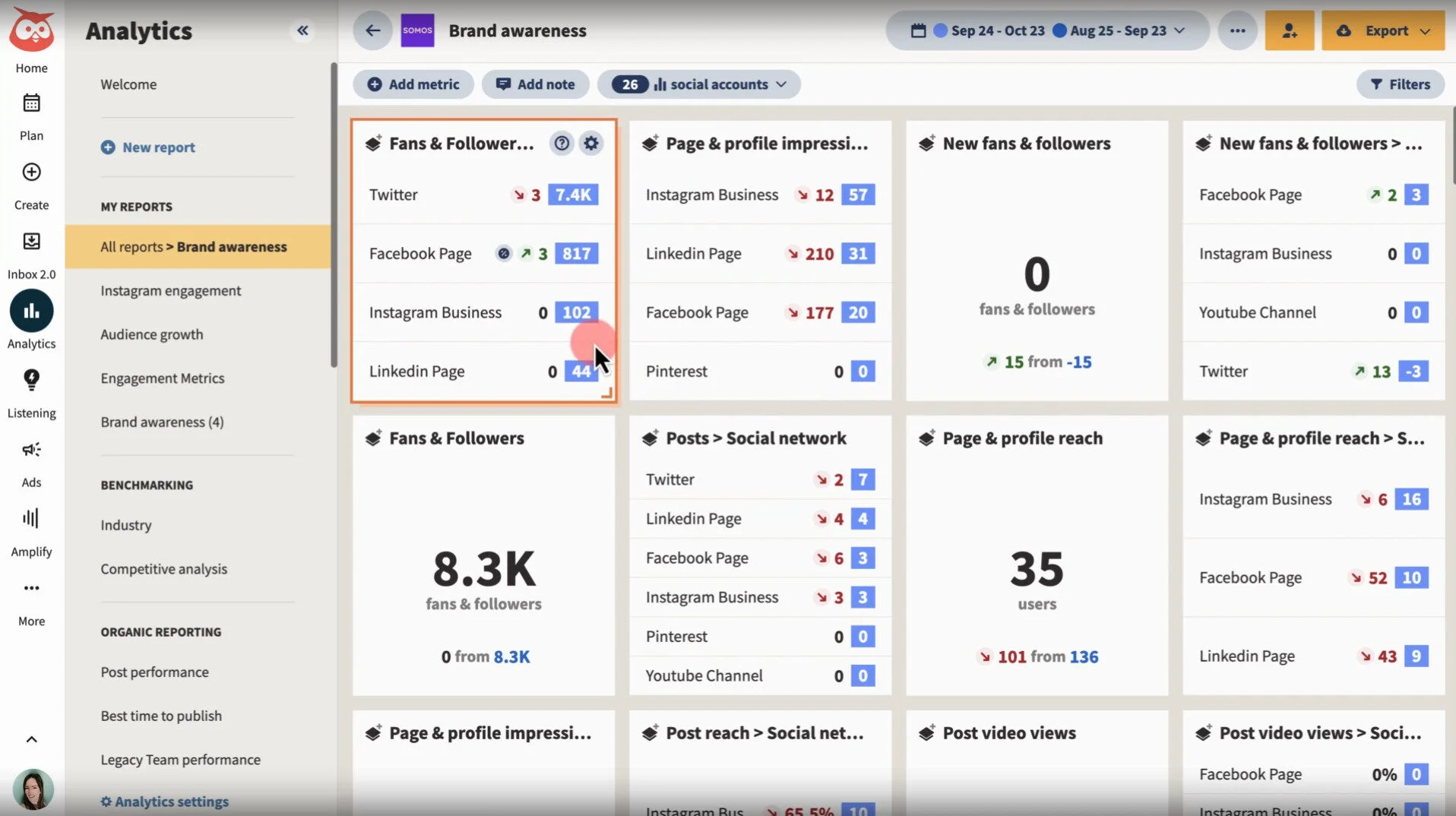Open Industry benchmarking
Viewport: 1456px width, 816px height.
[126, 525]
